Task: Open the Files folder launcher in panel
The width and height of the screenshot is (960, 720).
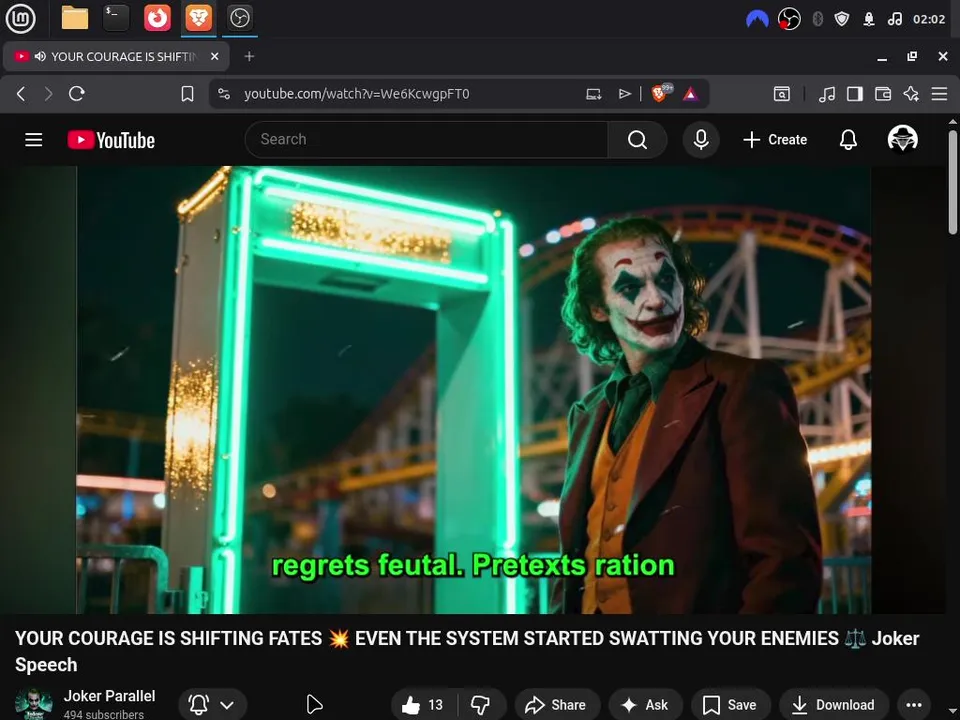Action: (x=75, y=18)
